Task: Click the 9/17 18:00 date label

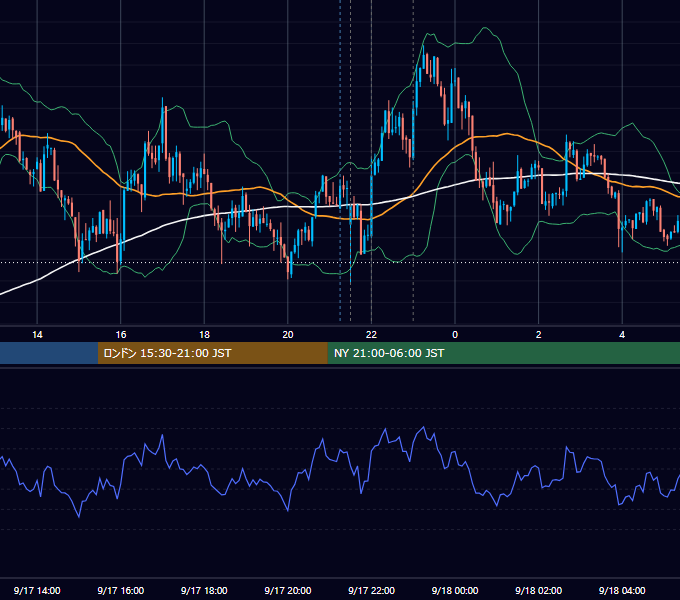Action: tap(204, 590)
